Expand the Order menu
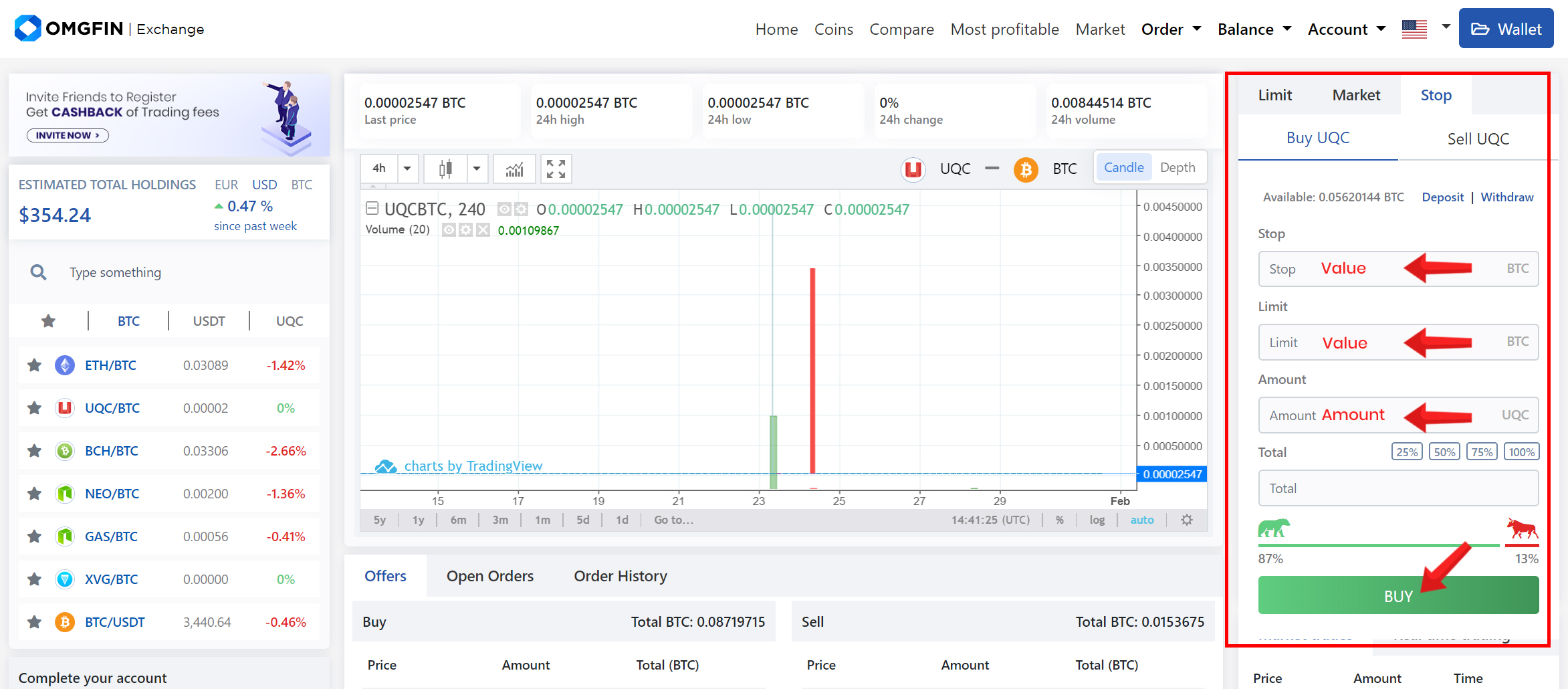This screenshot has height=689, width=1568. [1171, 29]
